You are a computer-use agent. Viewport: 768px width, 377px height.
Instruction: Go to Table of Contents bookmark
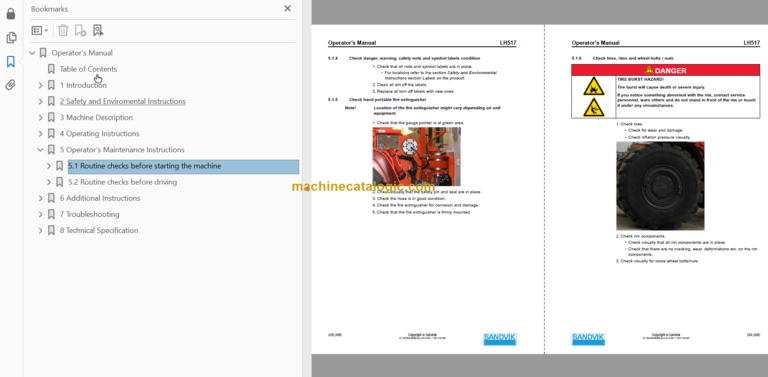(x=88, y=69)
